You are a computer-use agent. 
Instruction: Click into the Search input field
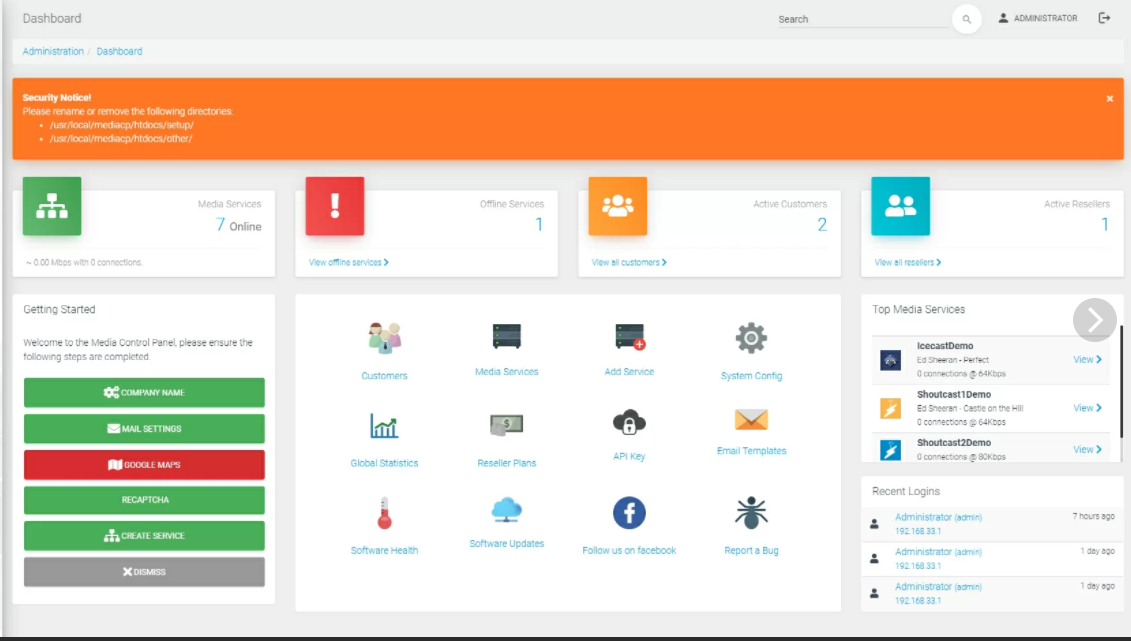860,19
